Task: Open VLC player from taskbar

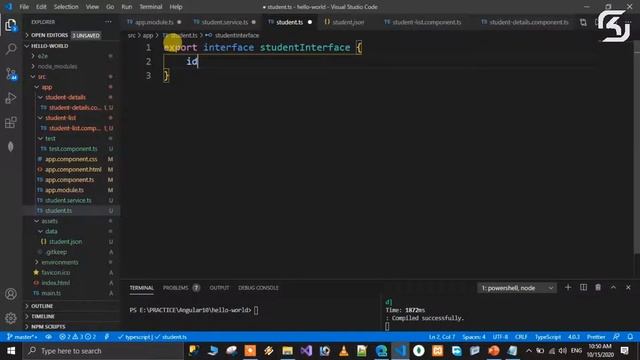Action: click(x=344, y=351)
